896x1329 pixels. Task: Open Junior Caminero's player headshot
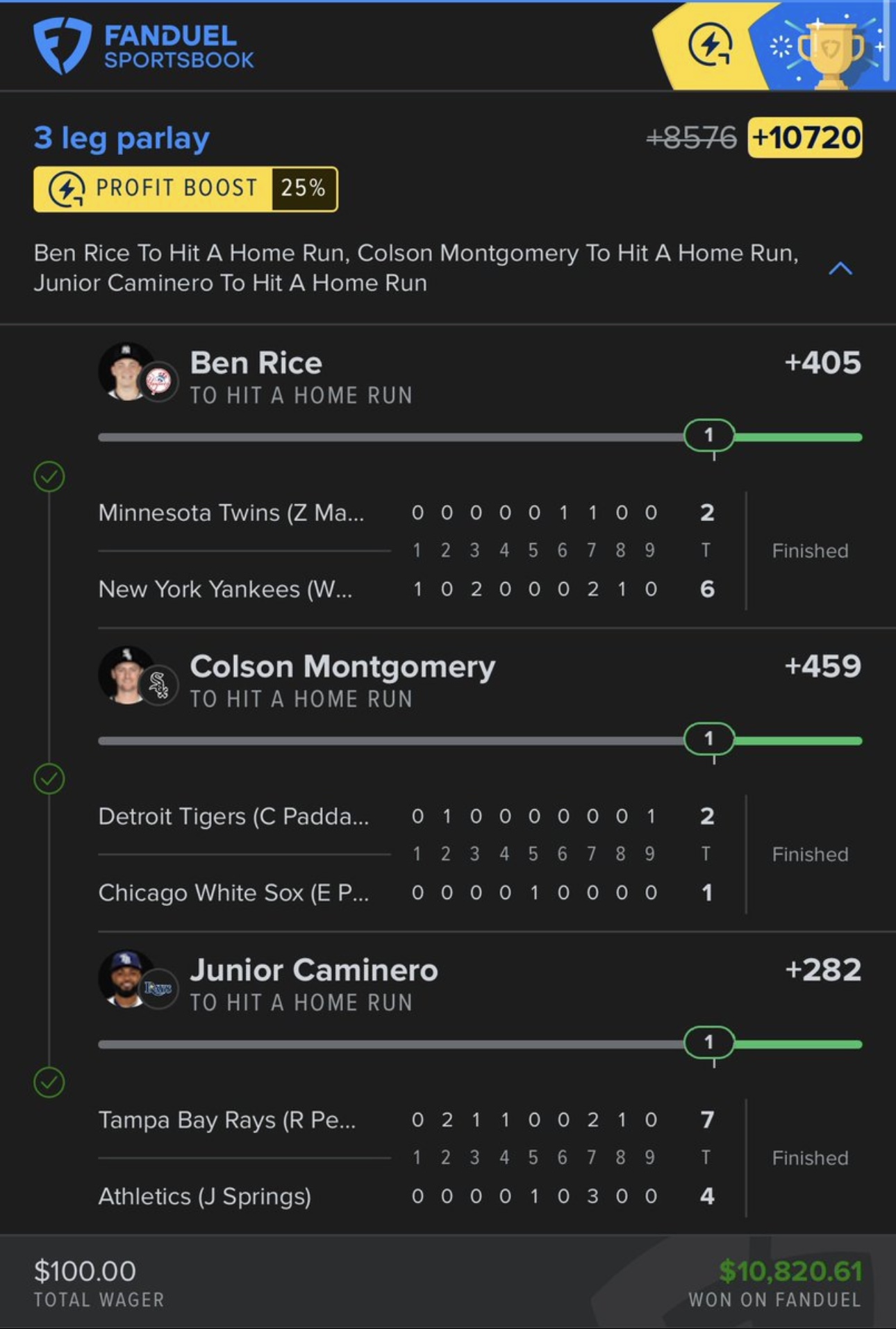[125, 977]
